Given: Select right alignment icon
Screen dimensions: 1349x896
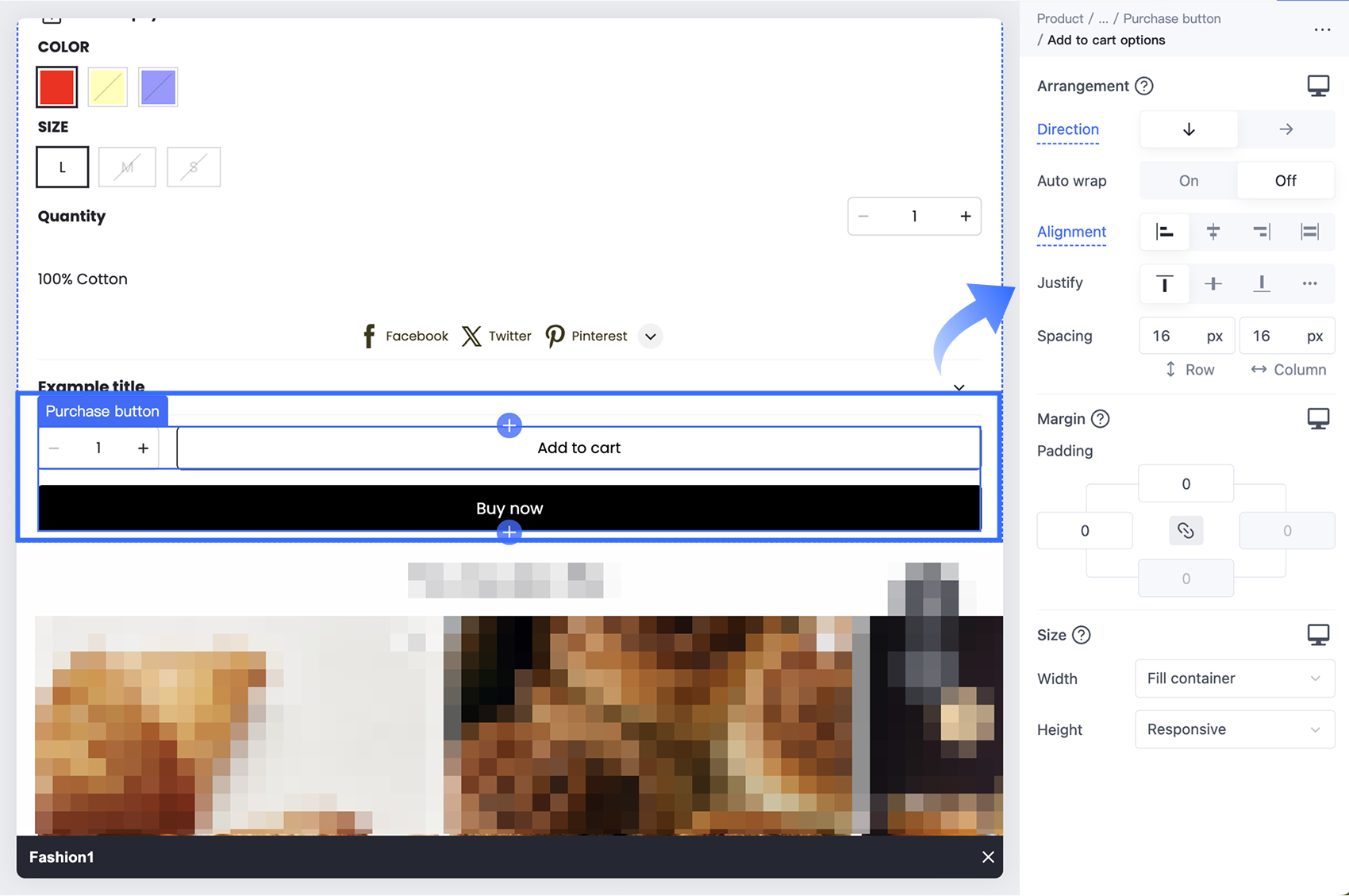Looking at the screenshot, I should pyautogui.click(x=1261, y=232).
